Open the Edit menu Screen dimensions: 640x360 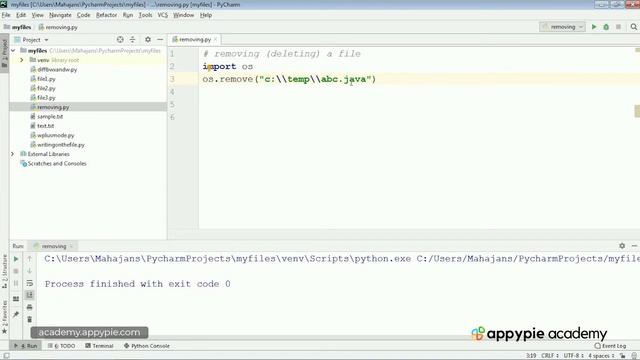pos(21,15)
